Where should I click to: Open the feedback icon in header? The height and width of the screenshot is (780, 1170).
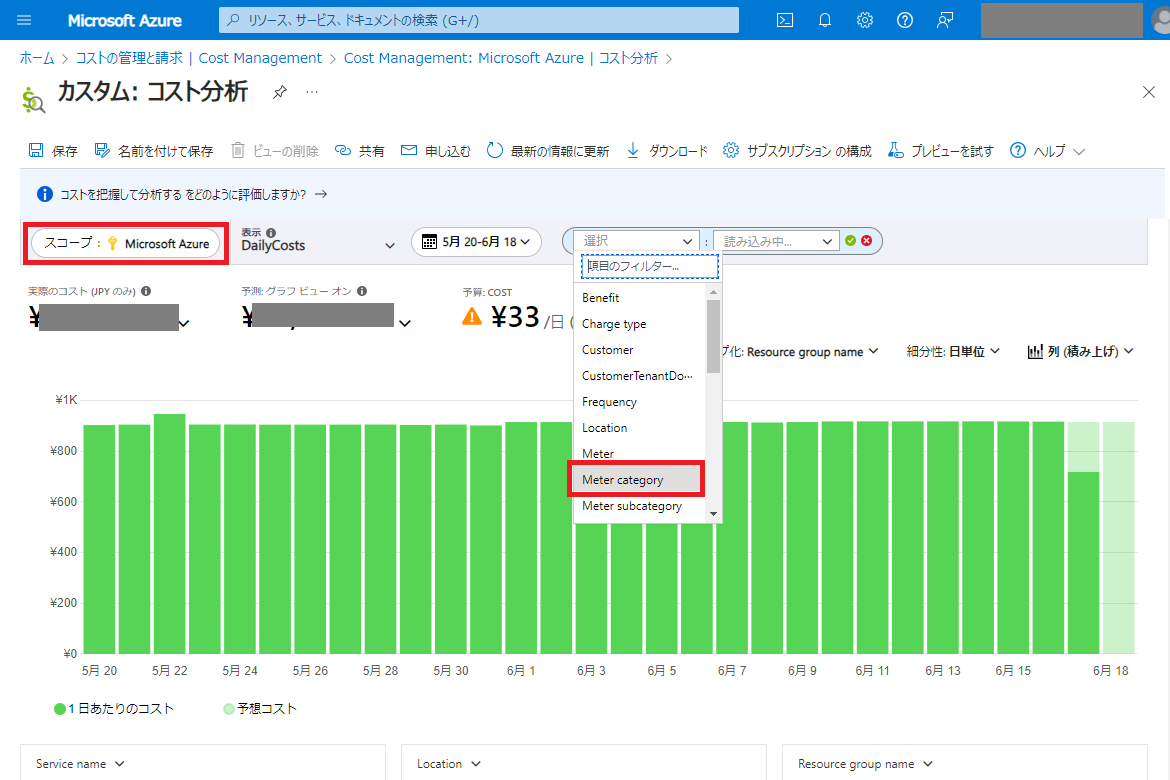(945, 20)
